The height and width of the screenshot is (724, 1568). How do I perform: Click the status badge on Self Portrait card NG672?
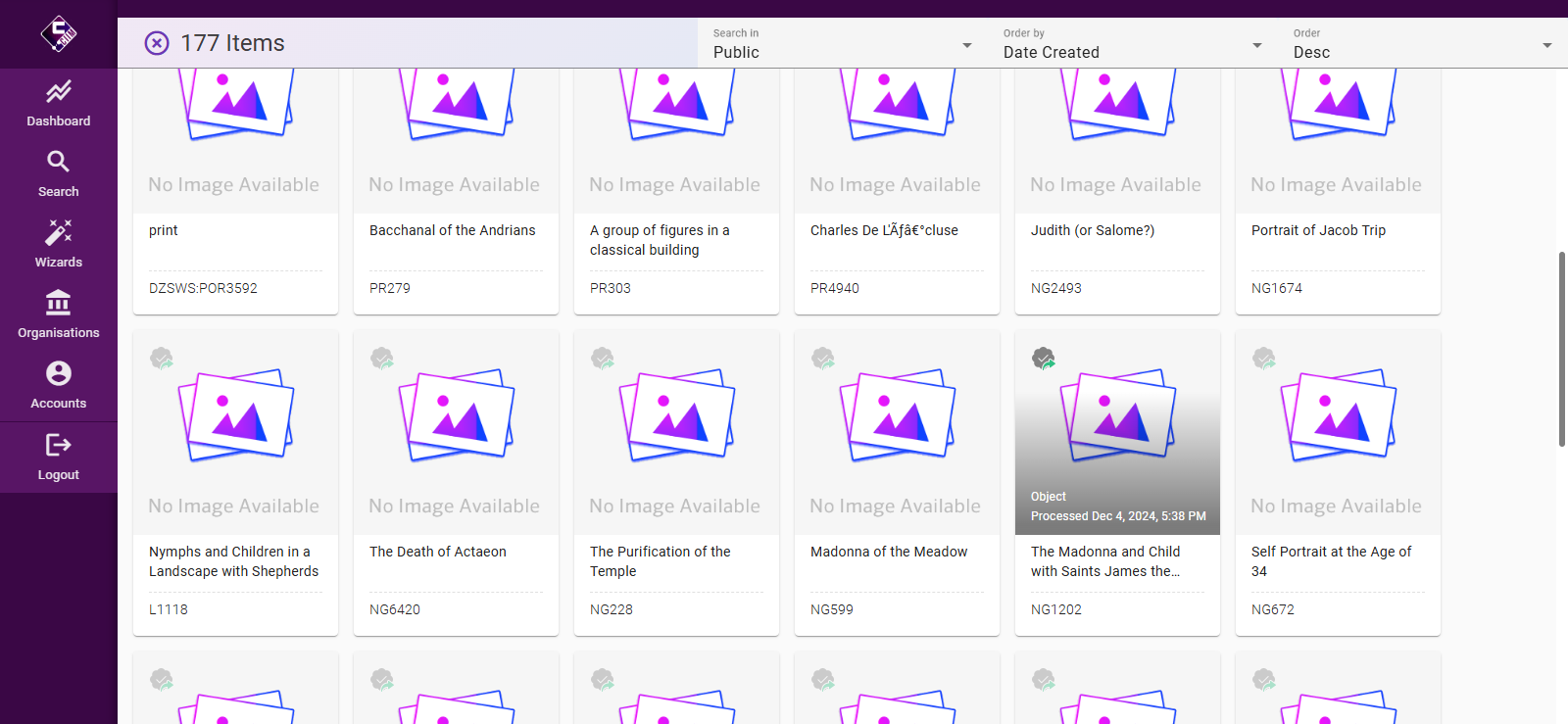[1264, 359]
